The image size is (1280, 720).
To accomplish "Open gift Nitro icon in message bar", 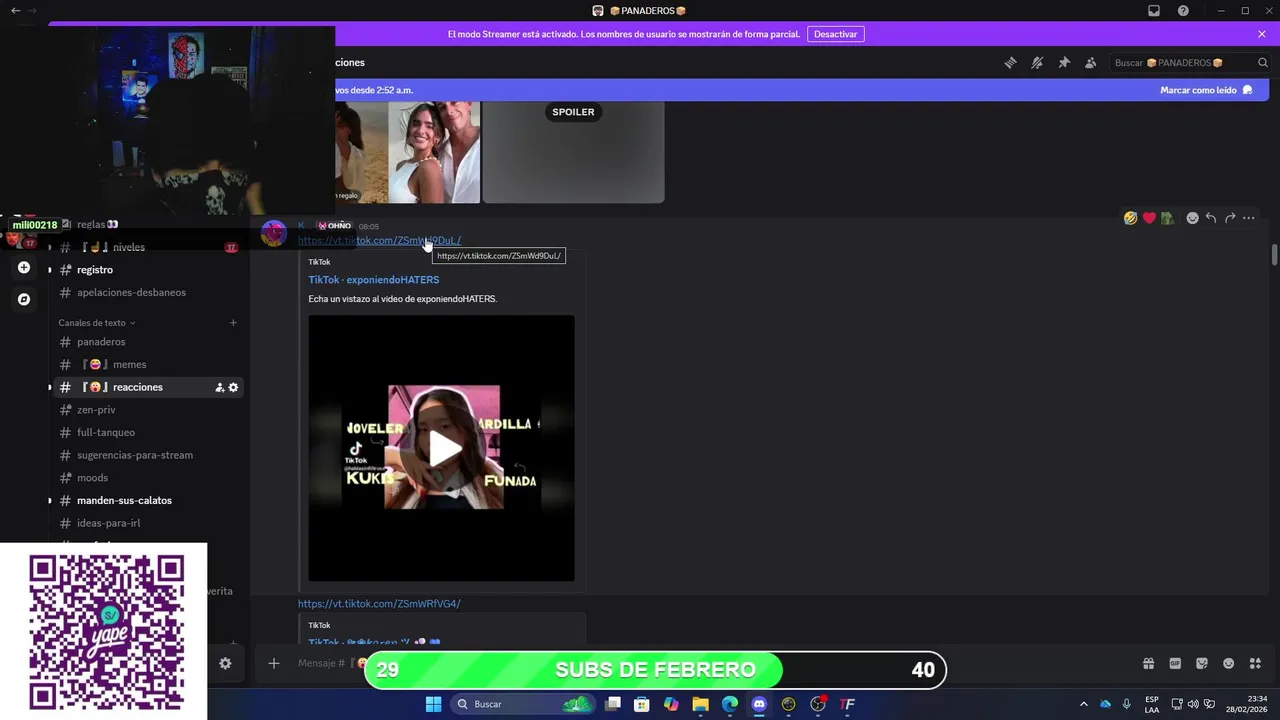I will click(1148, 663).
